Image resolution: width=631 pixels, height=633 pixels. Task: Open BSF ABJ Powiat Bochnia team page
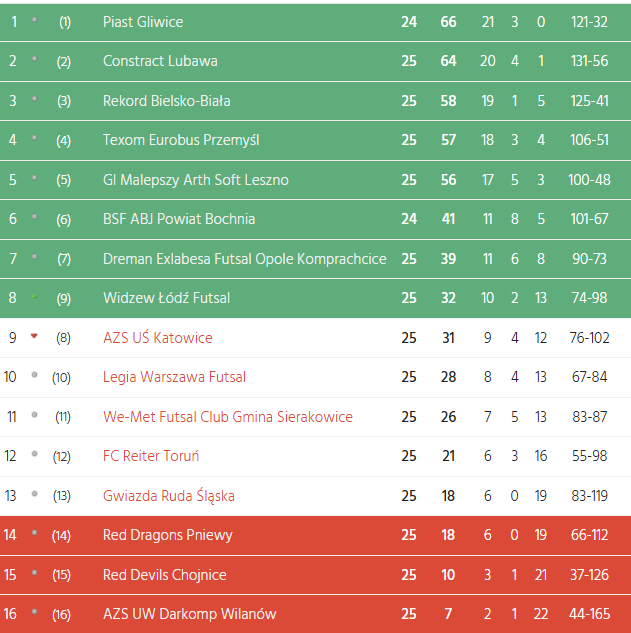pos(179,219)
